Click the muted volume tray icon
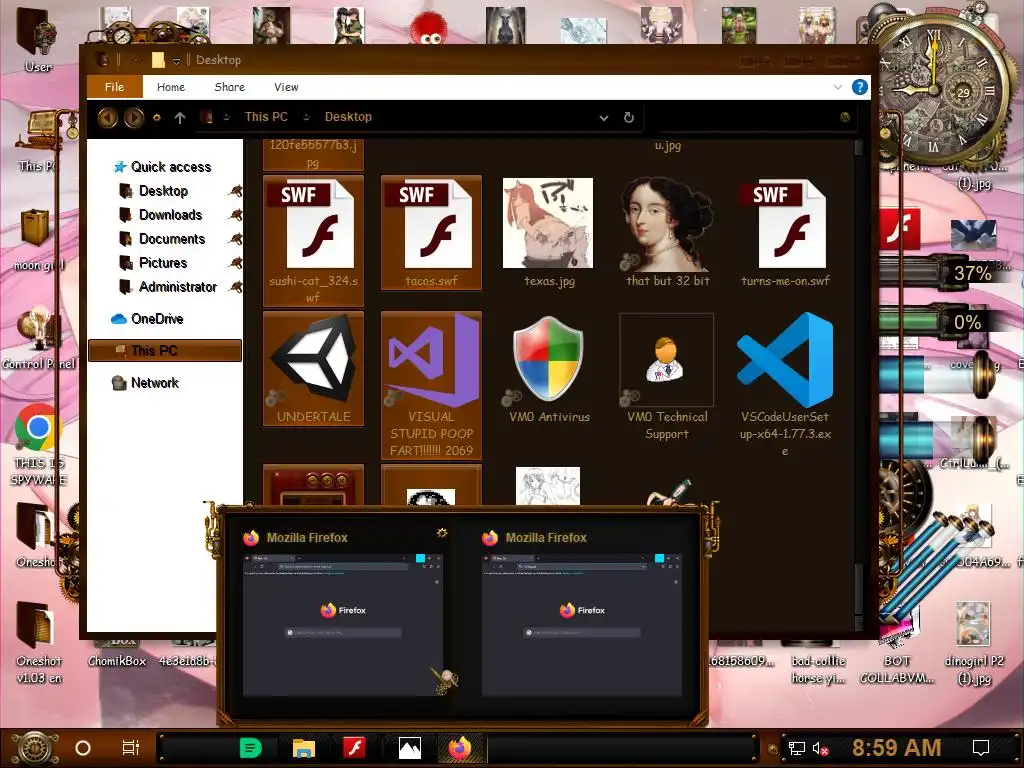 pos(820,748)
